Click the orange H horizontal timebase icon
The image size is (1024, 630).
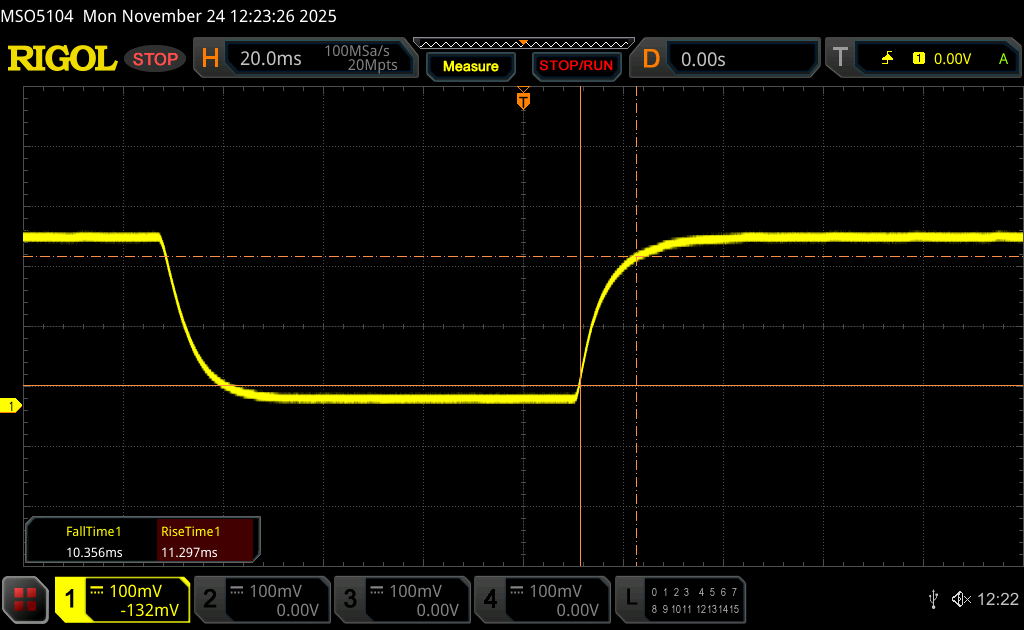(210, 59)
